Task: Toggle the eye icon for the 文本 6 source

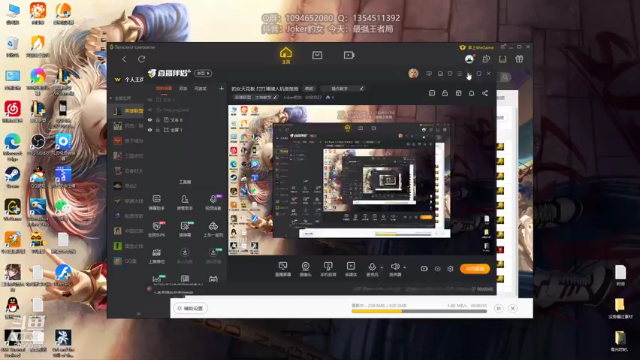Action: (x=150, y=120)
